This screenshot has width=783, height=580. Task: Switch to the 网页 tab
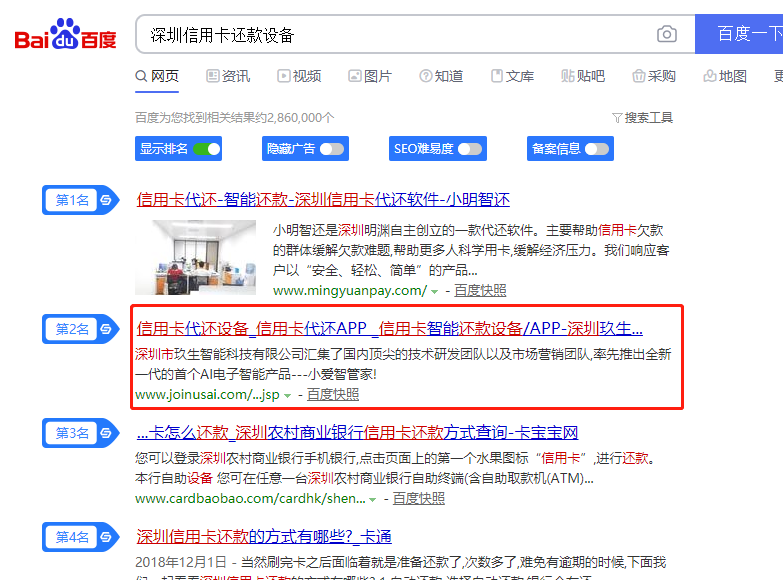click(157, 76)
